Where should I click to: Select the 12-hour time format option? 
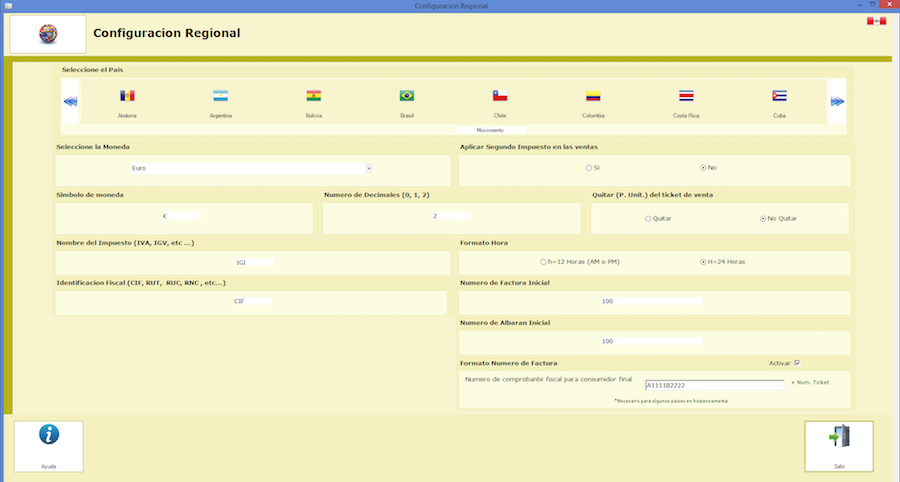(x=542, y=262)
